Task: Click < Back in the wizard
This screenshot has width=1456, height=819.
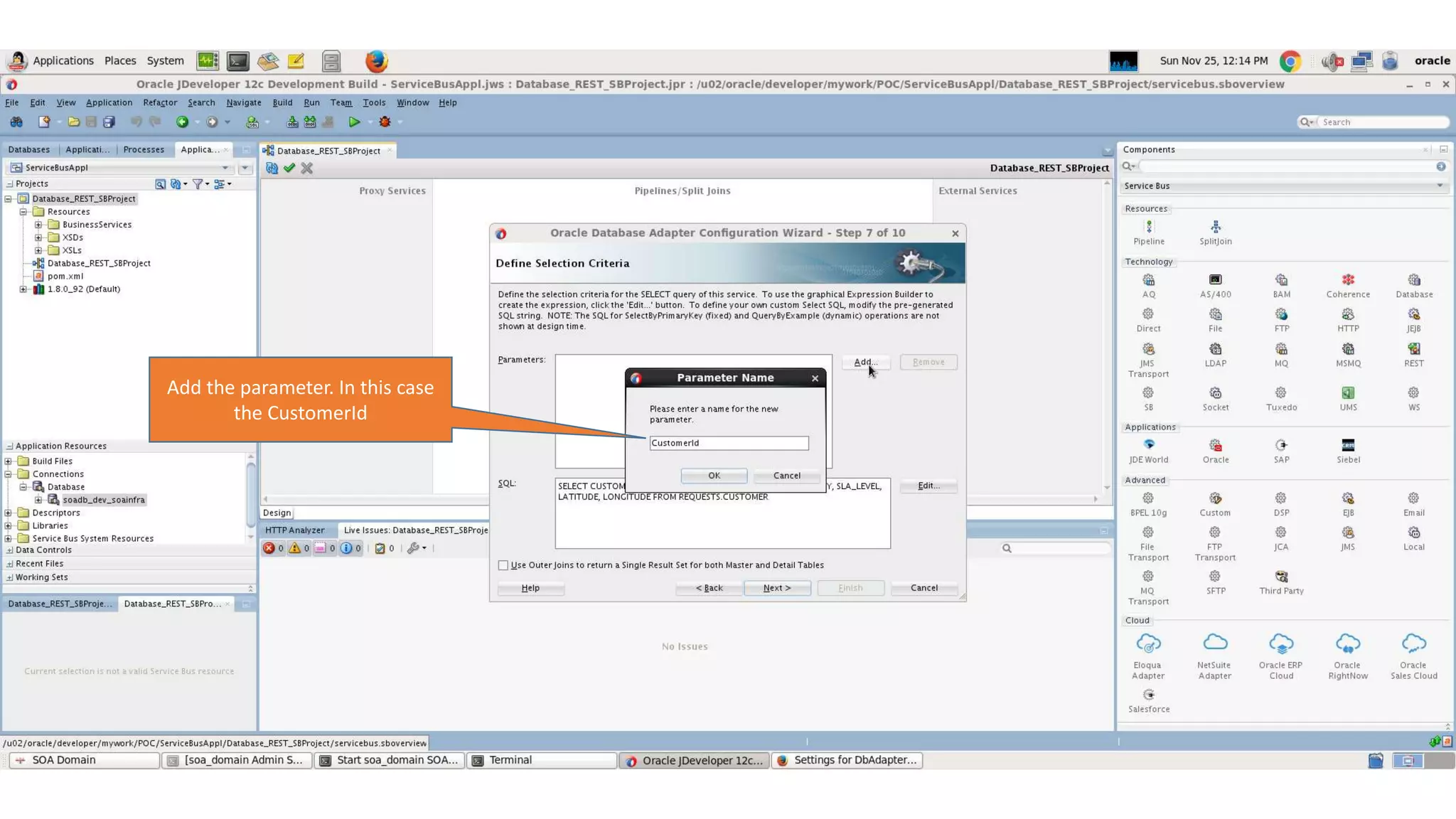Action: (709, 588)
